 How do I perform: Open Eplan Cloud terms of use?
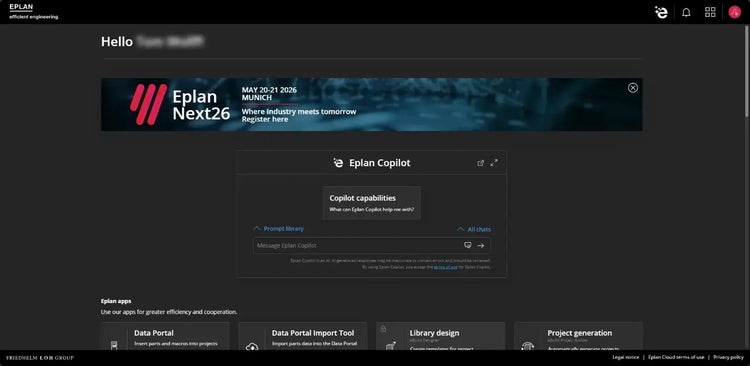coord(676,357)
